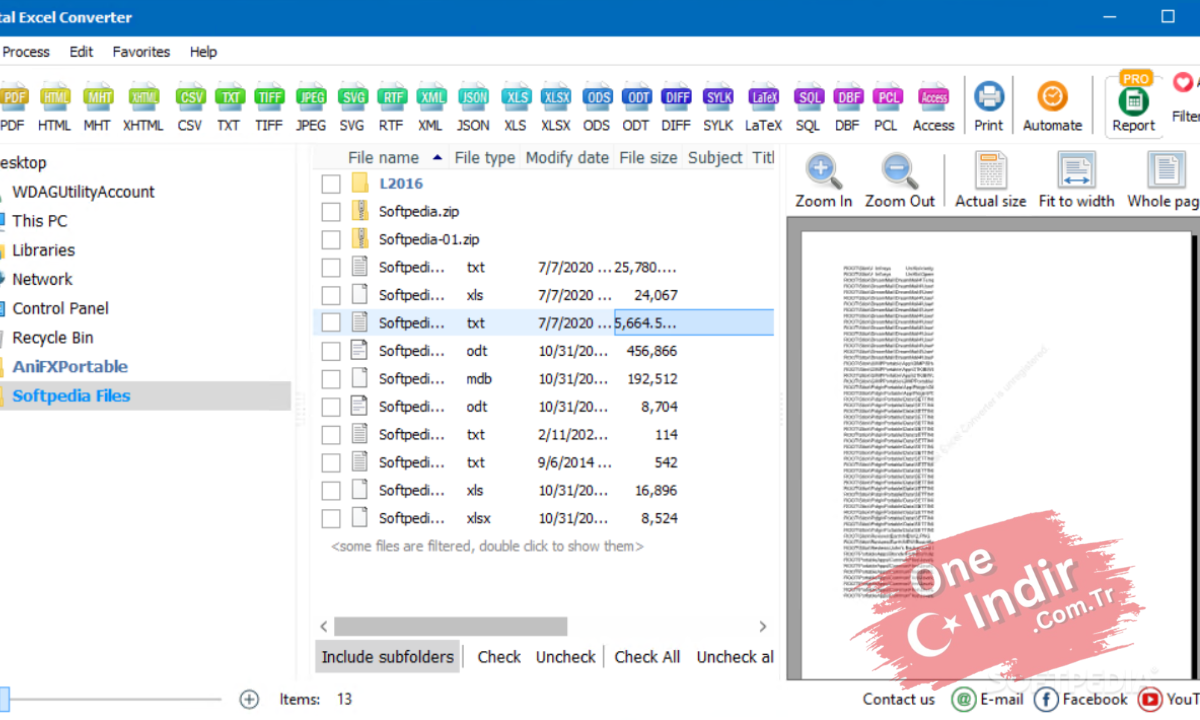Select Recycle Bin in folder tree

(52, 338)
